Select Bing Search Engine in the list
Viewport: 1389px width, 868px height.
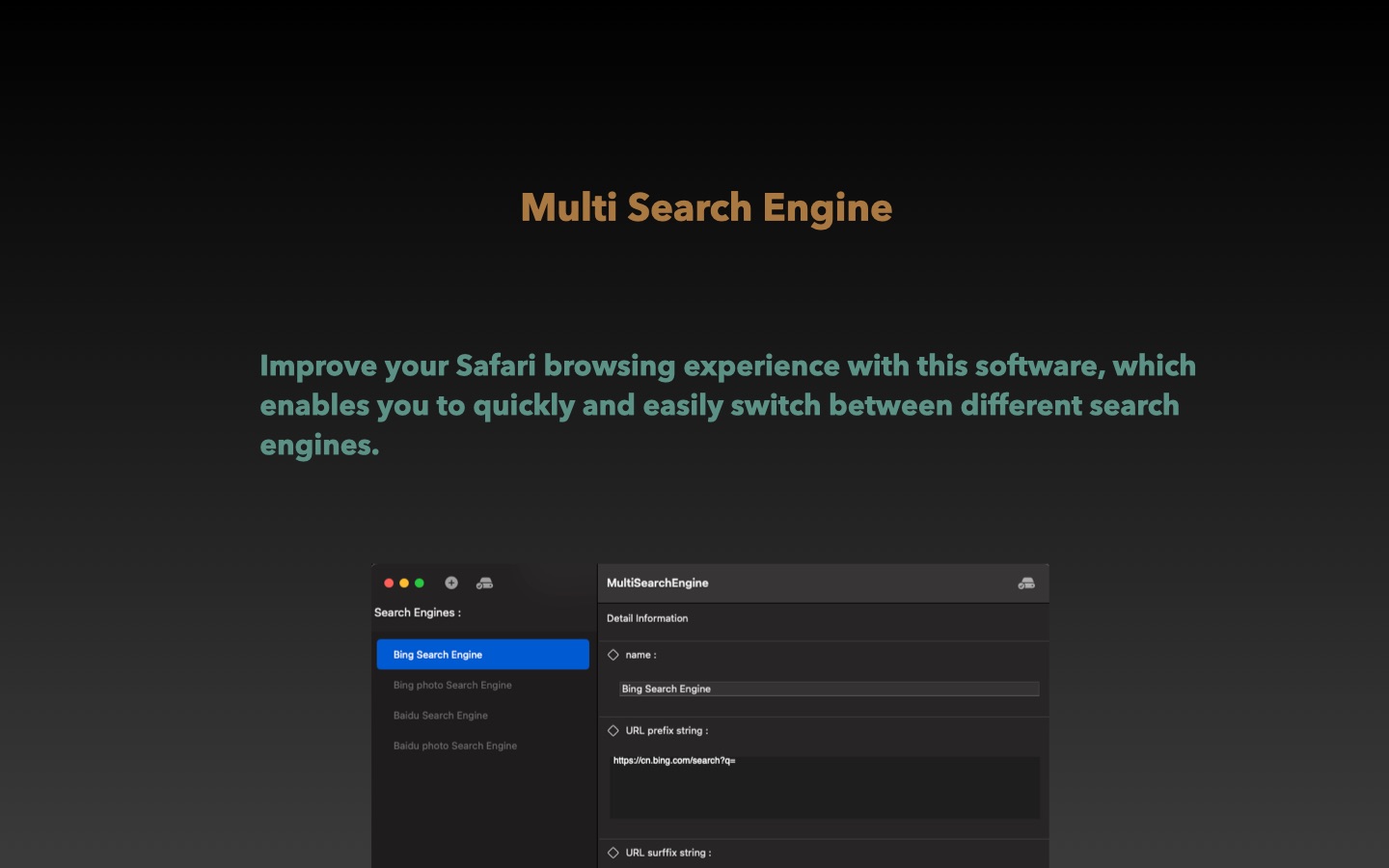click(x=482, y=654)
